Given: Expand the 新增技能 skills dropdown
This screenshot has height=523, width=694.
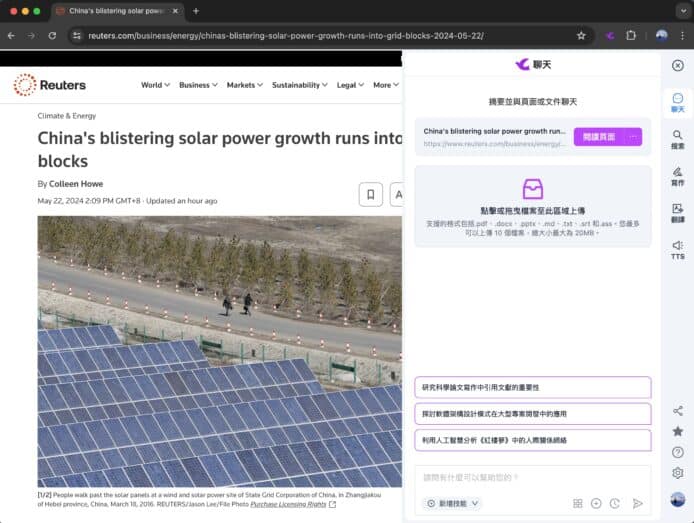Looking at the screenshot, I should coord(453,503).
